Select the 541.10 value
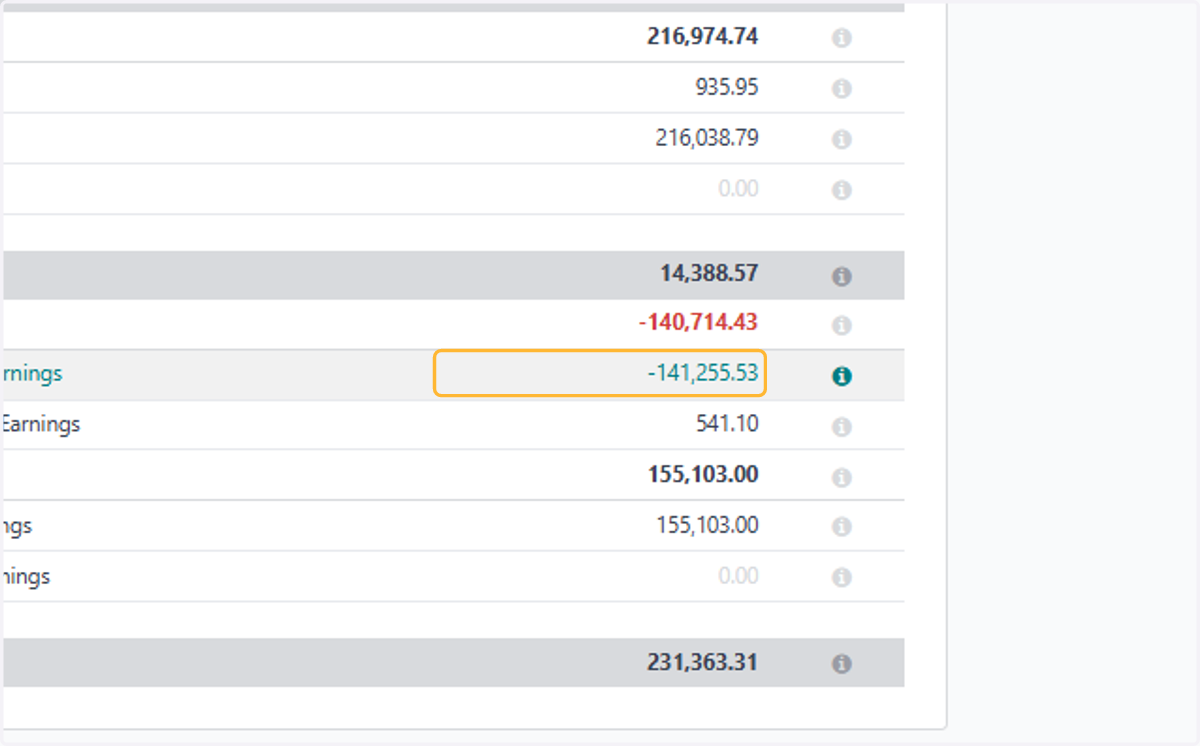Screen dimensions: 1200x746 pyautogui.click(x=727, y=424)
